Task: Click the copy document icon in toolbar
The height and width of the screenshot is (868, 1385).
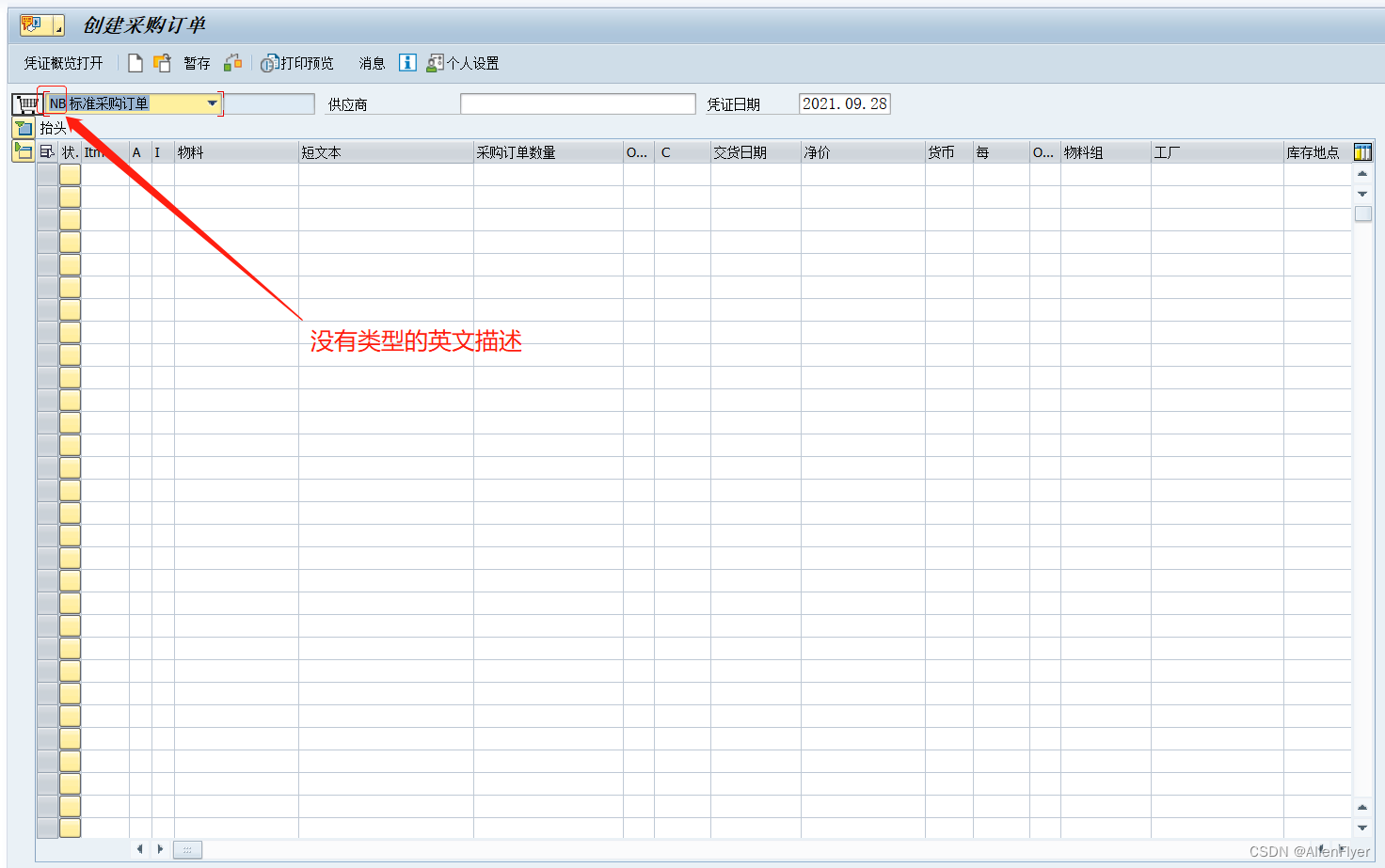Action: [162, 62]
